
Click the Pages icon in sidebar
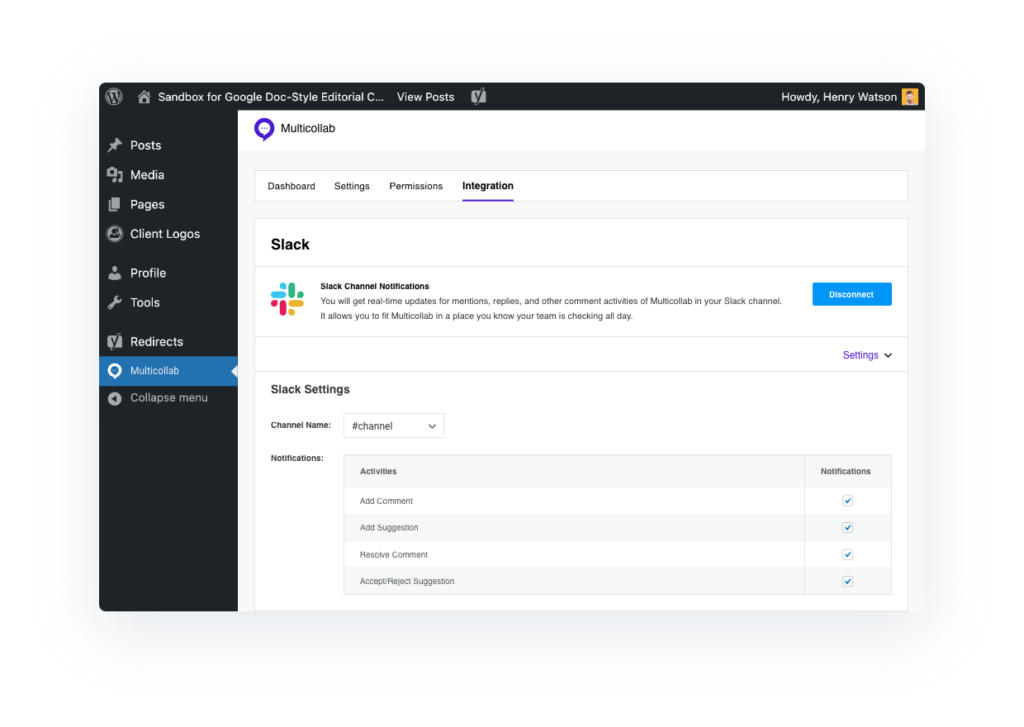115,204
